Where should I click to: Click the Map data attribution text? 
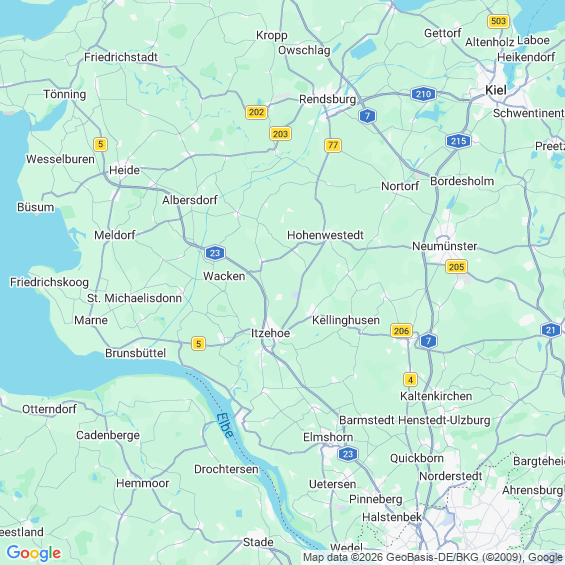pos(433,557)
